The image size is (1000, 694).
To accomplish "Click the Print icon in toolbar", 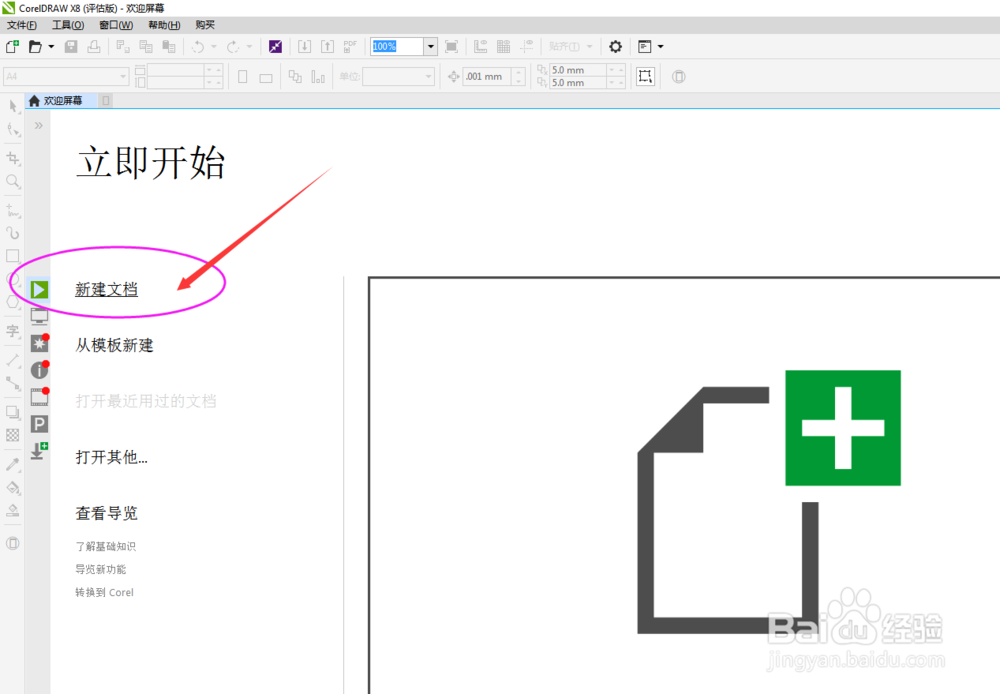I will (94, 47).
